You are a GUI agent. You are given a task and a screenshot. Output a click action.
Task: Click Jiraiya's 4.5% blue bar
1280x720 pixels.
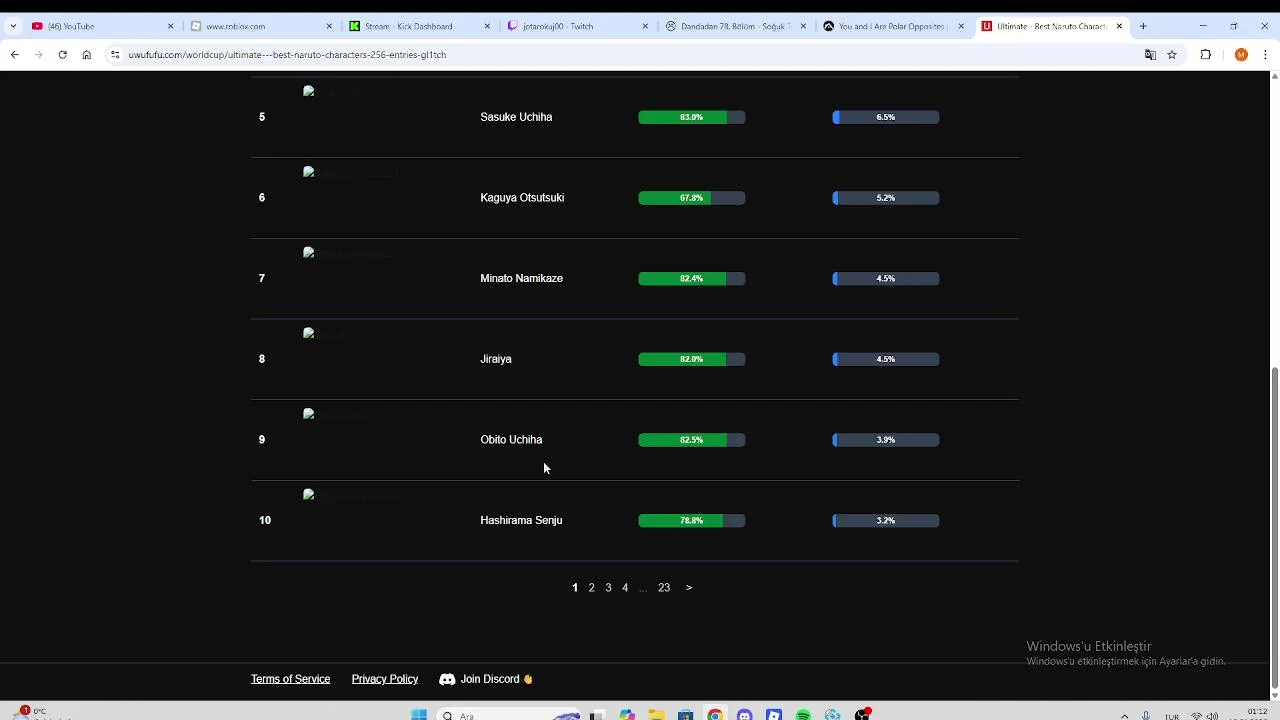886,359
